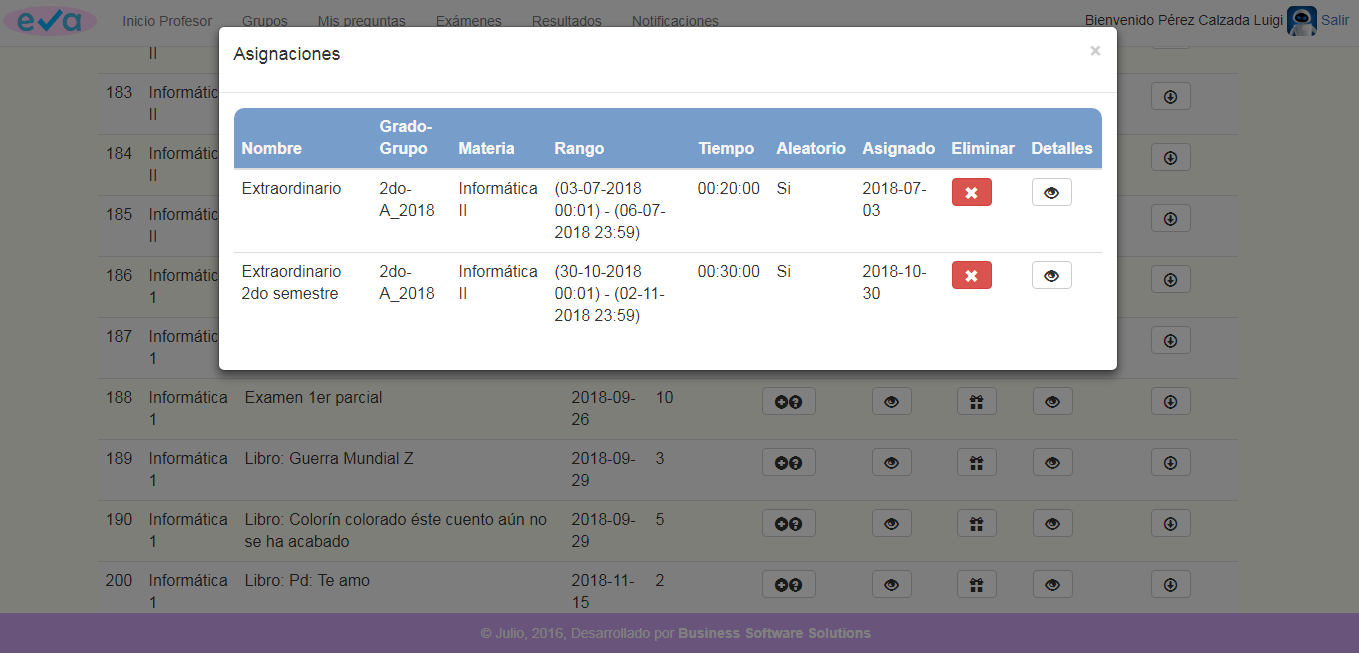Viewport: 1359px width, 653px height.
Task: Download the exam Libro: Pd: Te amo
Action: coord(1170,584)
